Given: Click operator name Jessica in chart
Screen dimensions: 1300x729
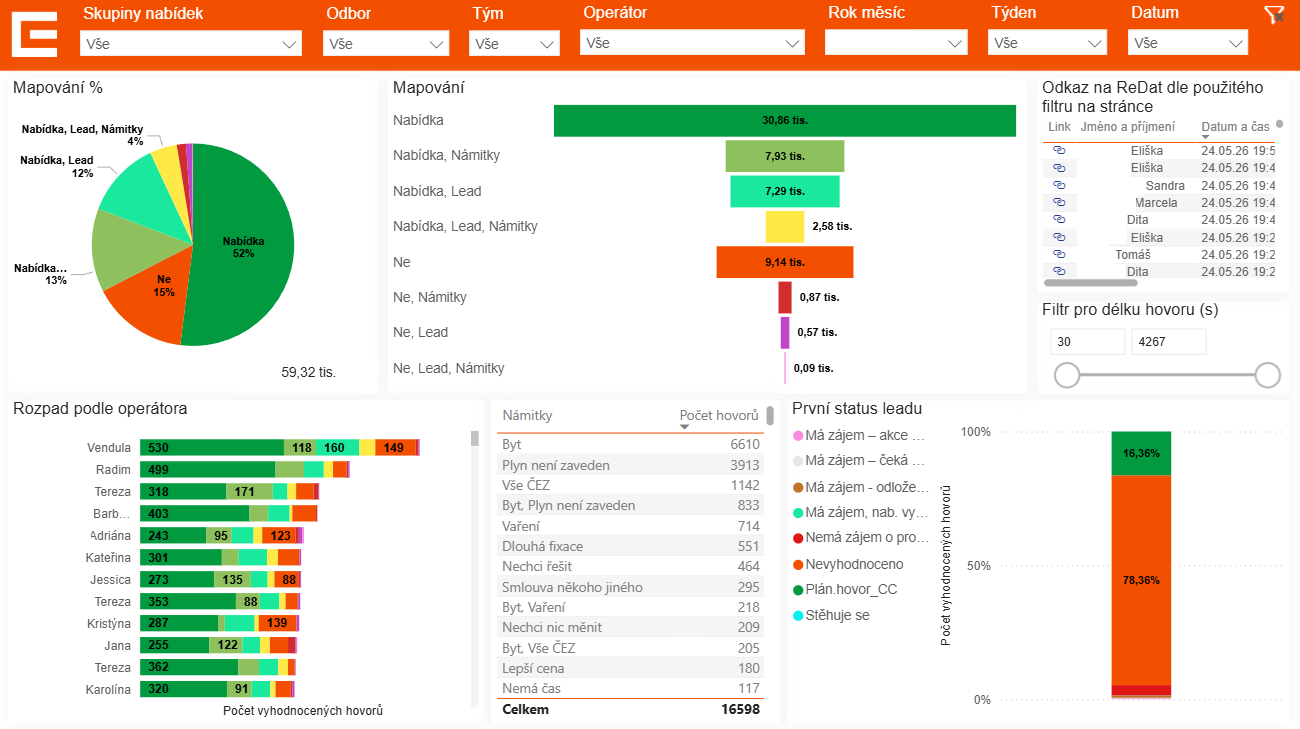Looking at the screenshot, I should pos(110,580).
